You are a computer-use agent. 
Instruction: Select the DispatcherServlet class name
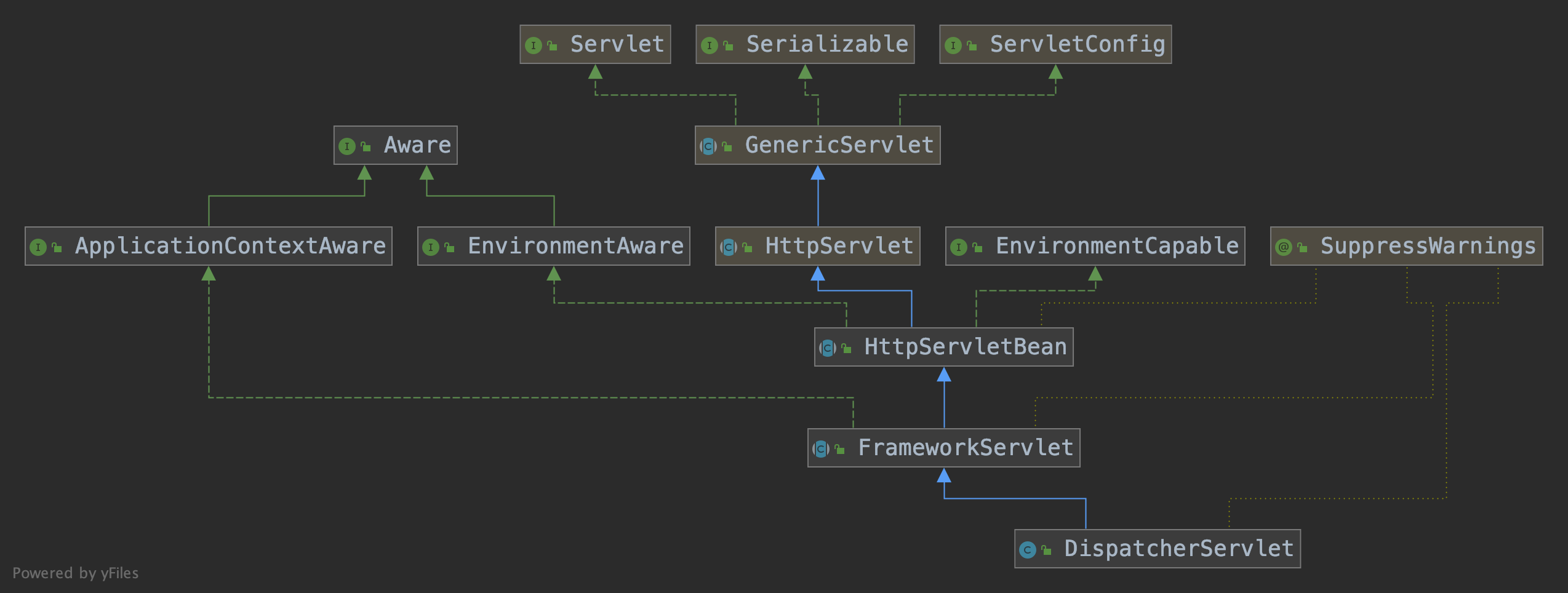click(x=1178, y=549)
